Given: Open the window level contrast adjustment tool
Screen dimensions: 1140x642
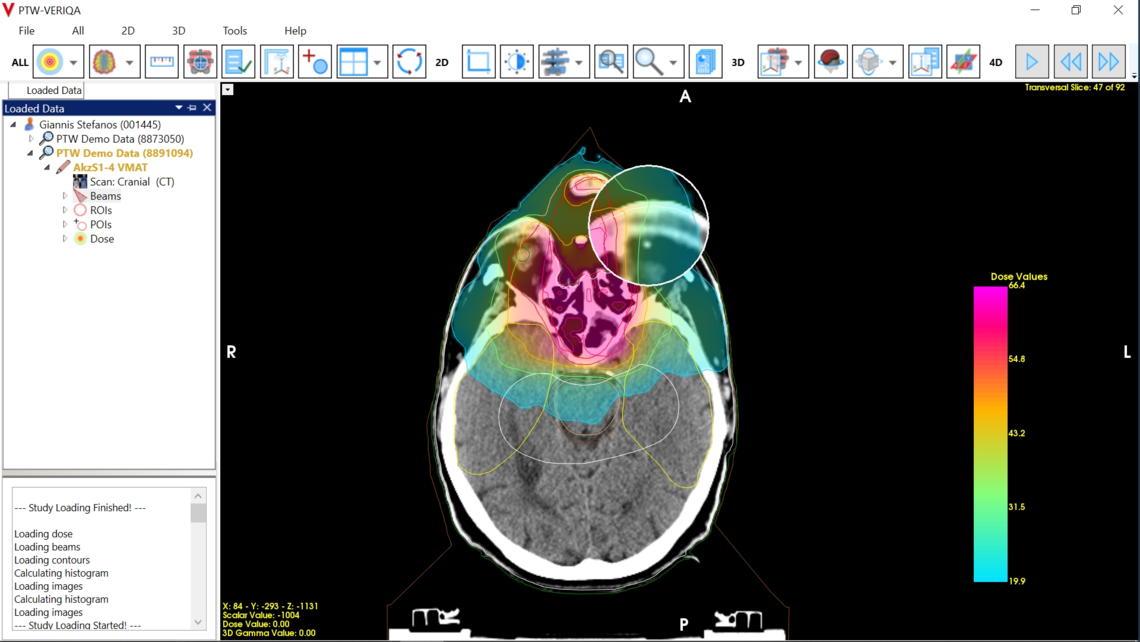Looking at the screenshot, I should pyautogui.click(x=516, y=61).
